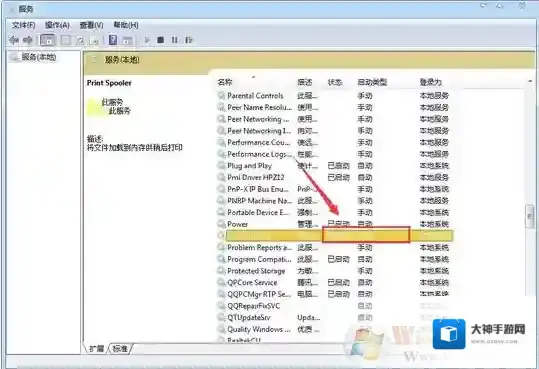The image size is (539, 369).
Task: Click the Restart Service toolbar icon
Action: coord(188,40)
